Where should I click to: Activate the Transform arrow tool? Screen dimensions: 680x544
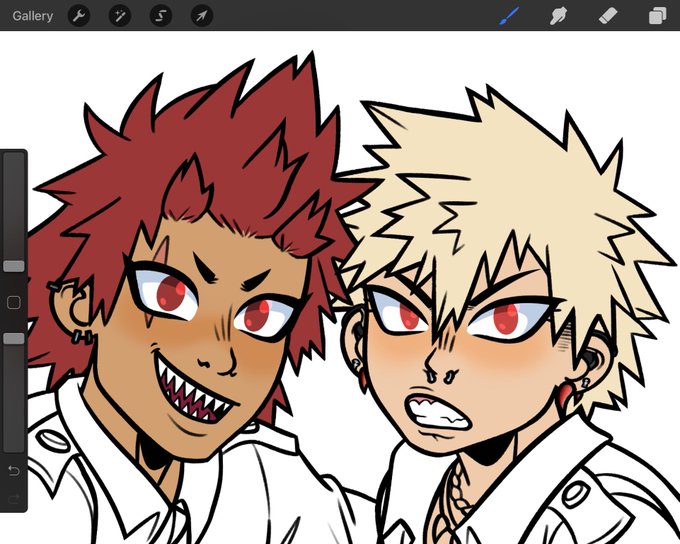point(202,16)
